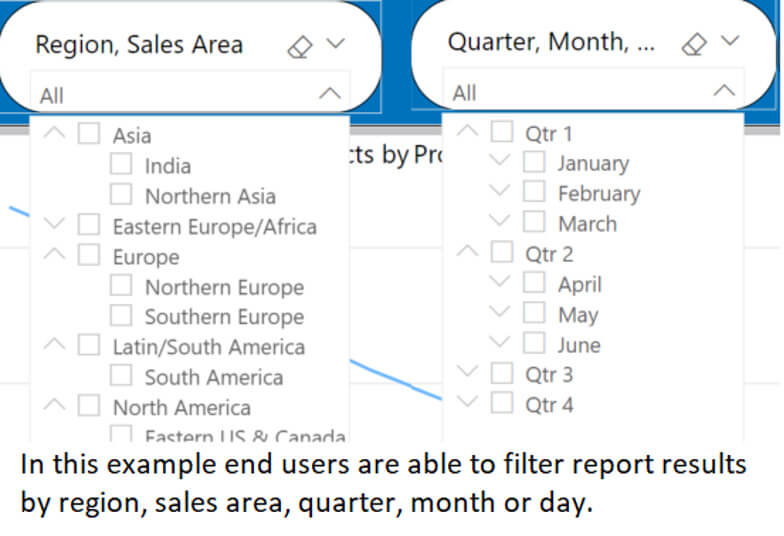This screenshot has width=784, height=536.
Task: Tick the Northern Europe checkbox
Action: point(121,285)
